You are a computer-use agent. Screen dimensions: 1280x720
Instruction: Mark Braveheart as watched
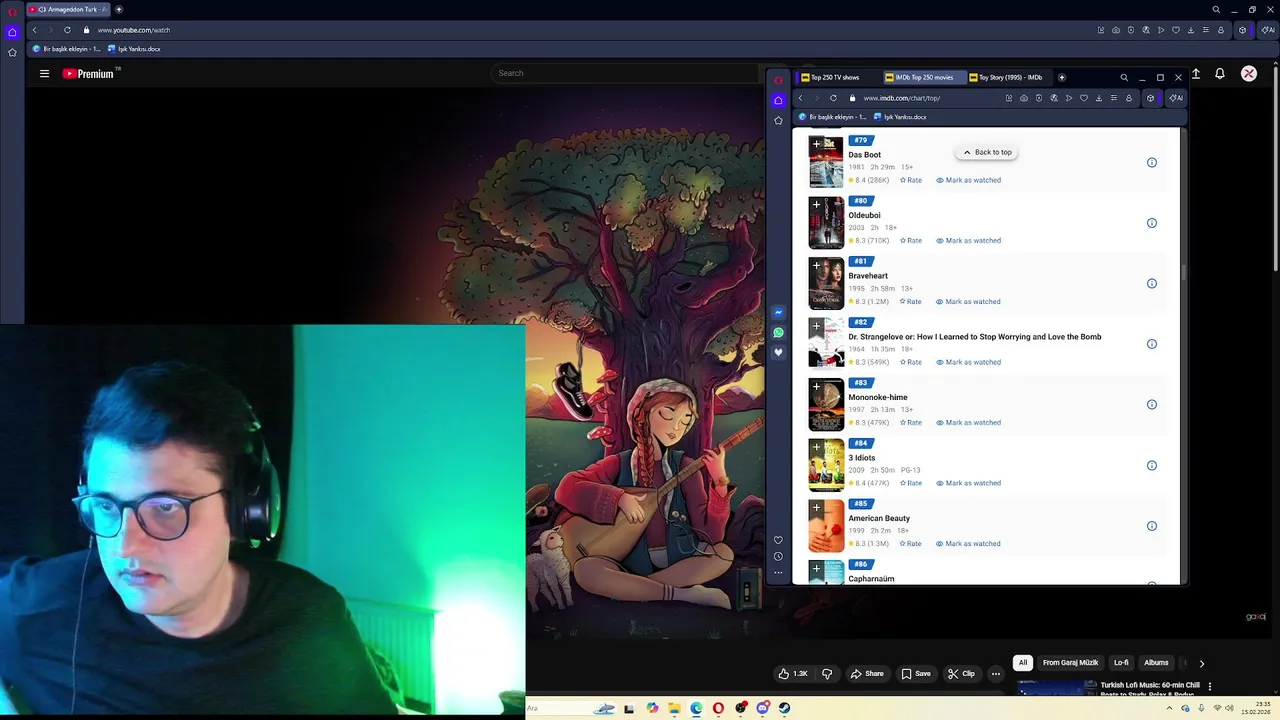tap(968, 301)
